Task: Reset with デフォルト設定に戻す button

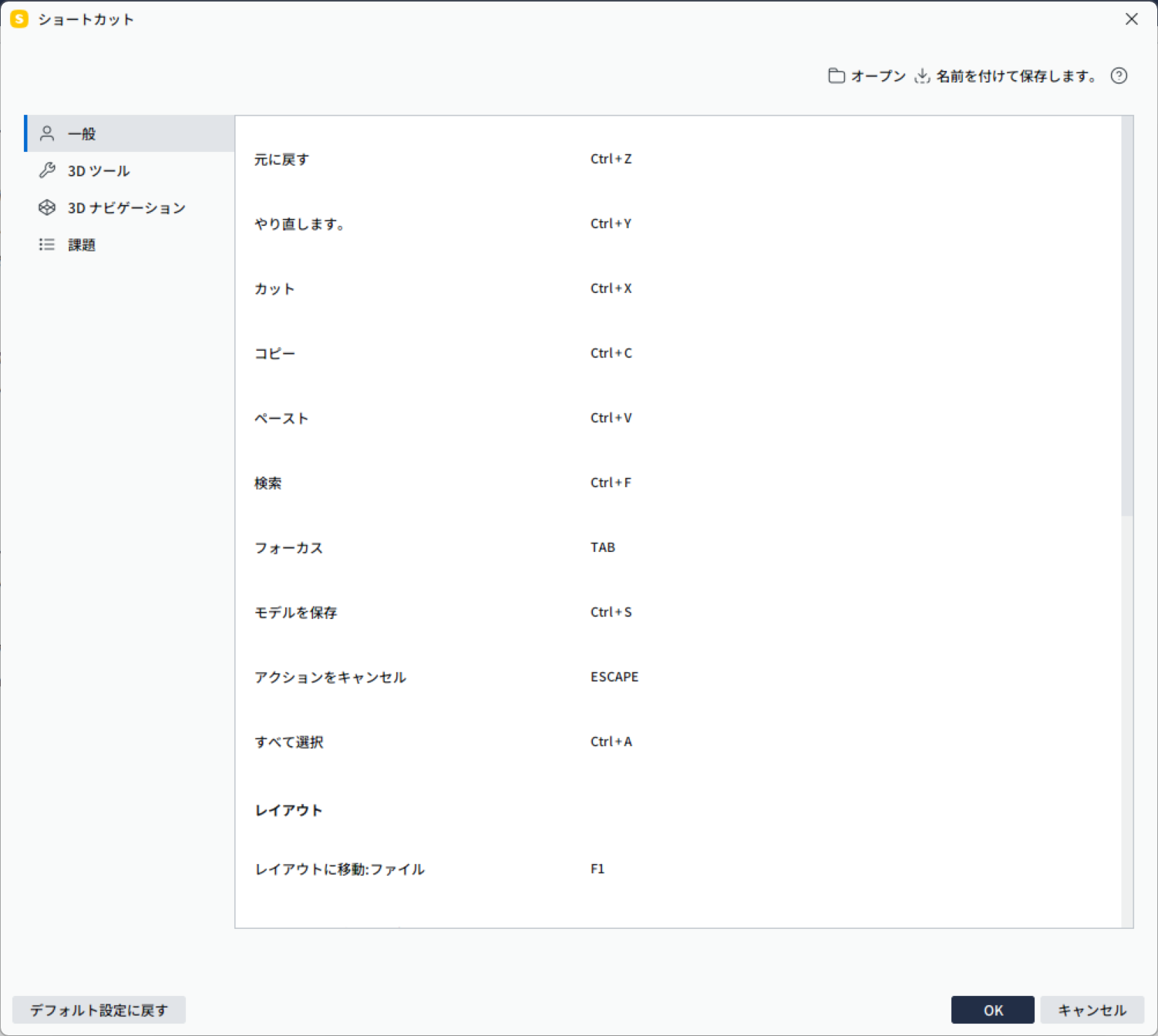Action: coord(99,1010)
